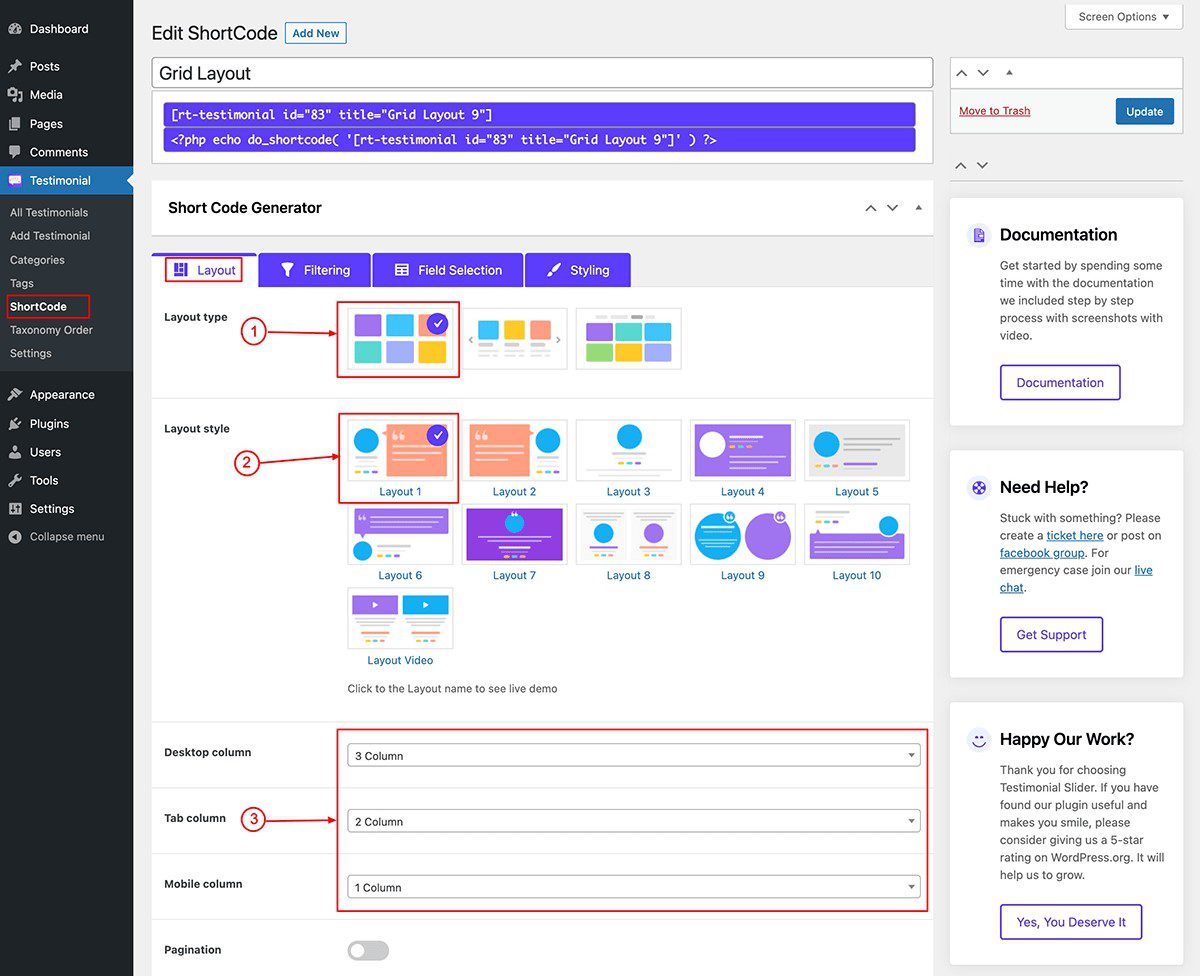The width and height of the screenshot is (1200, 976).
Task: Click the Need Help lifesaver icon
Action: (x=978, y=488)
